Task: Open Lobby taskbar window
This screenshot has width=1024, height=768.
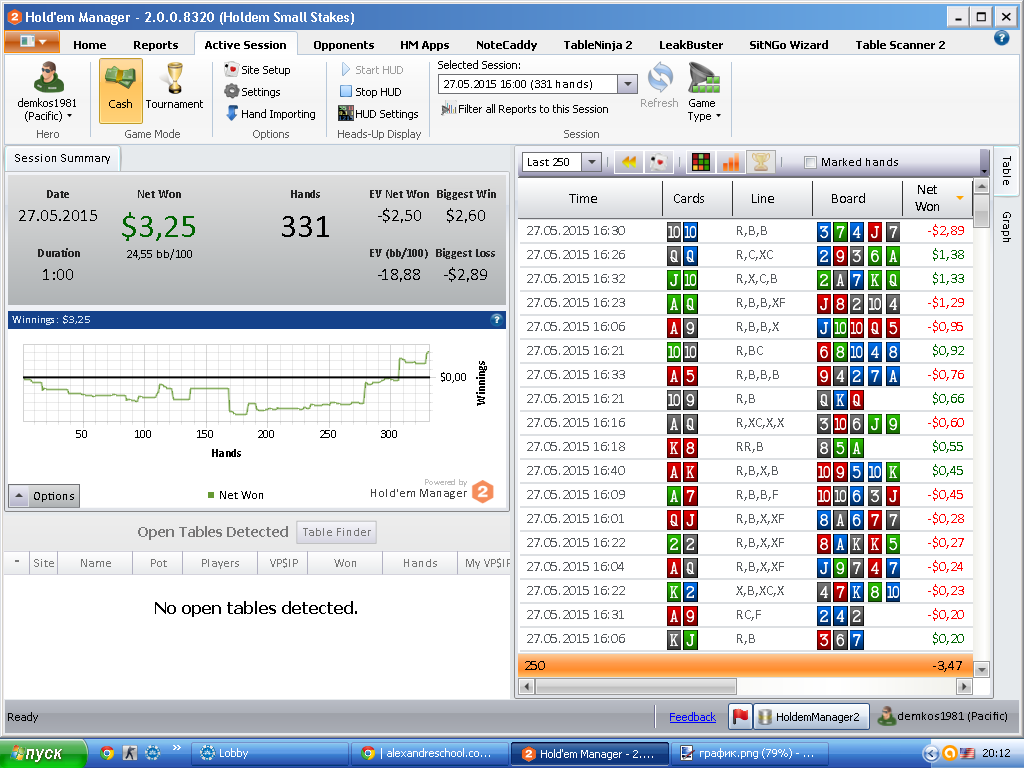Action: (x=270, y=753)
